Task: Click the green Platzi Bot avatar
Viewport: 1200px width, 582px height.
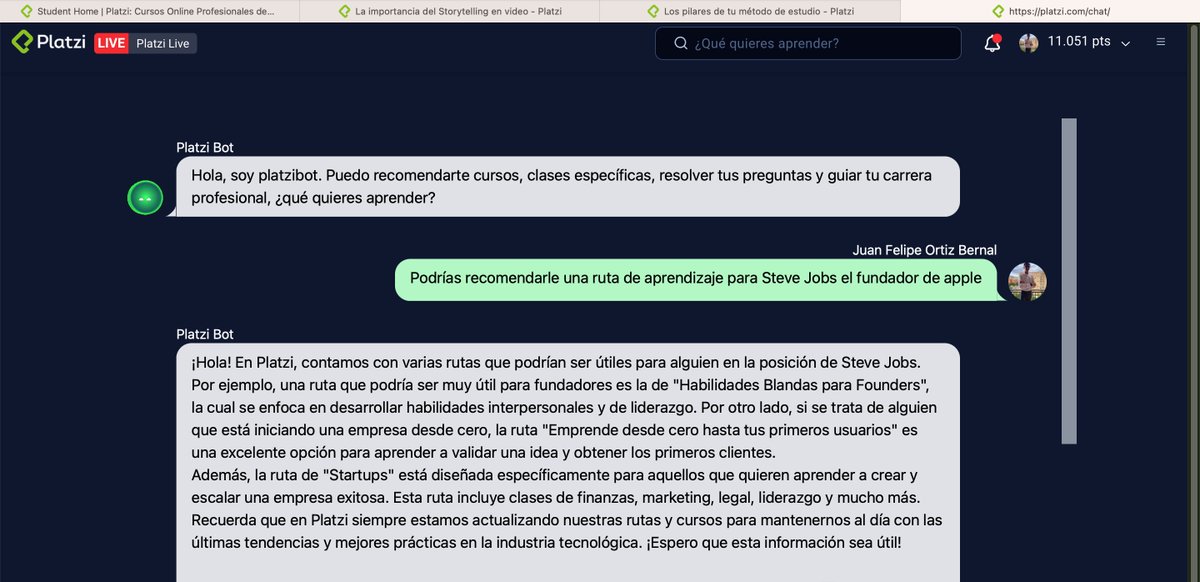Action: point(145,198)
